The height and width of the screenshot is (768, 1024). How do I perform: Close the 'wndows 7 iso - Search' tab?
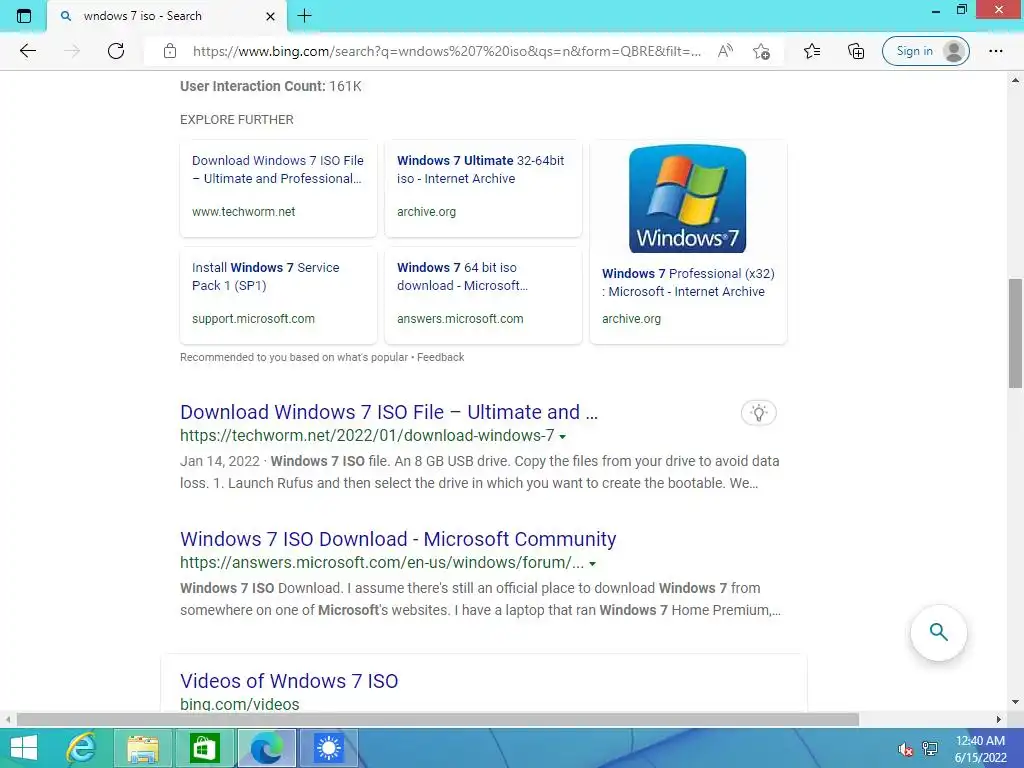[270, 16]
